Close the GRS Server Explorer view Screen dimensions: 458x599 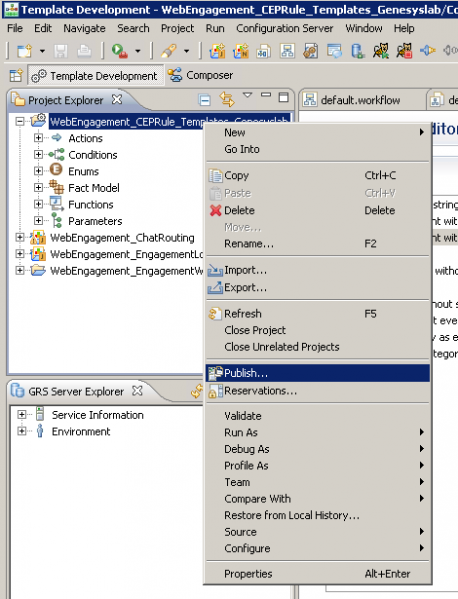(x=137, y=391)
